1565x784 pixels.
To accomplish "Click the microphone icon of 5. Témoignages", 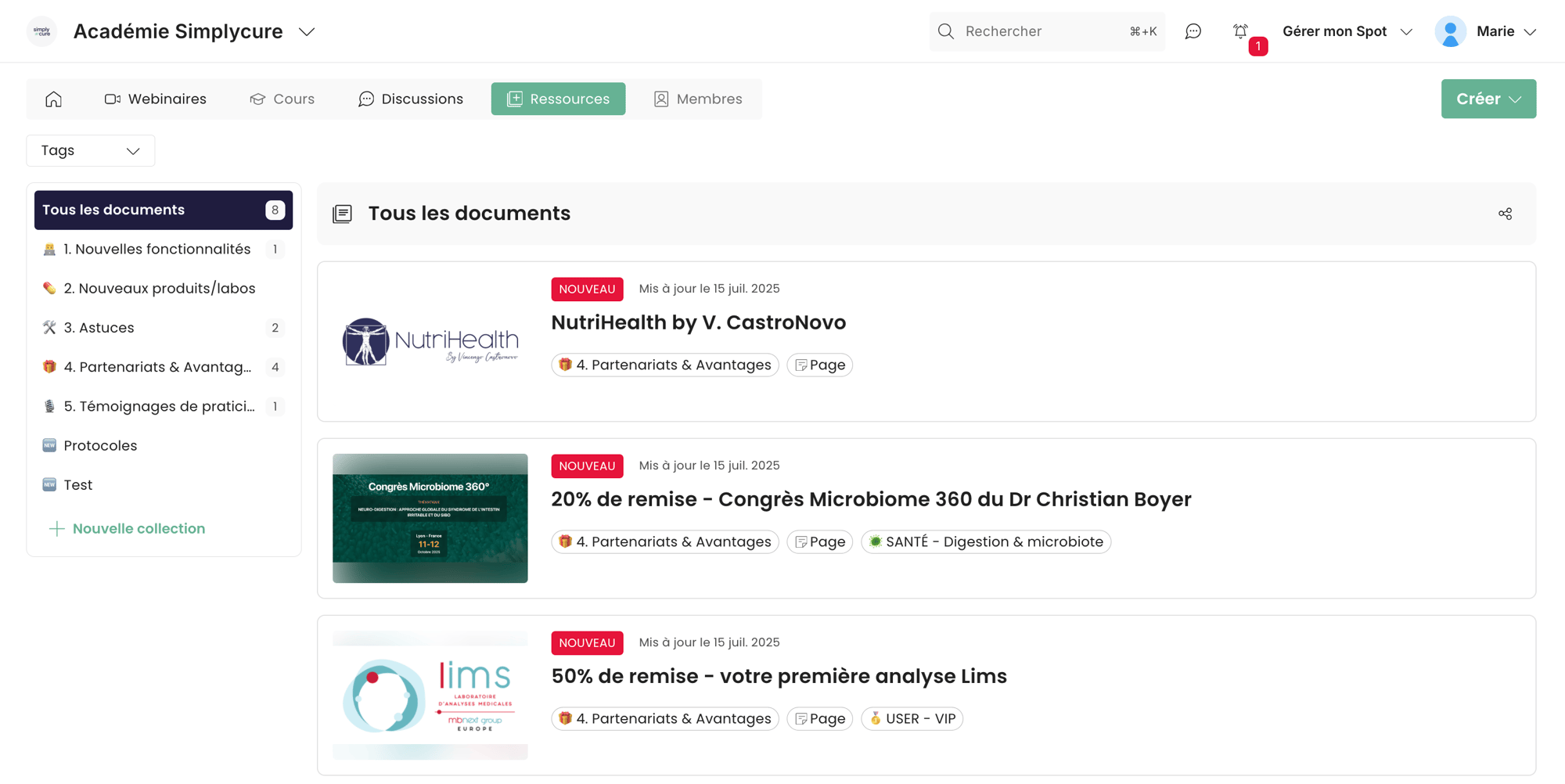I will 49,406.
